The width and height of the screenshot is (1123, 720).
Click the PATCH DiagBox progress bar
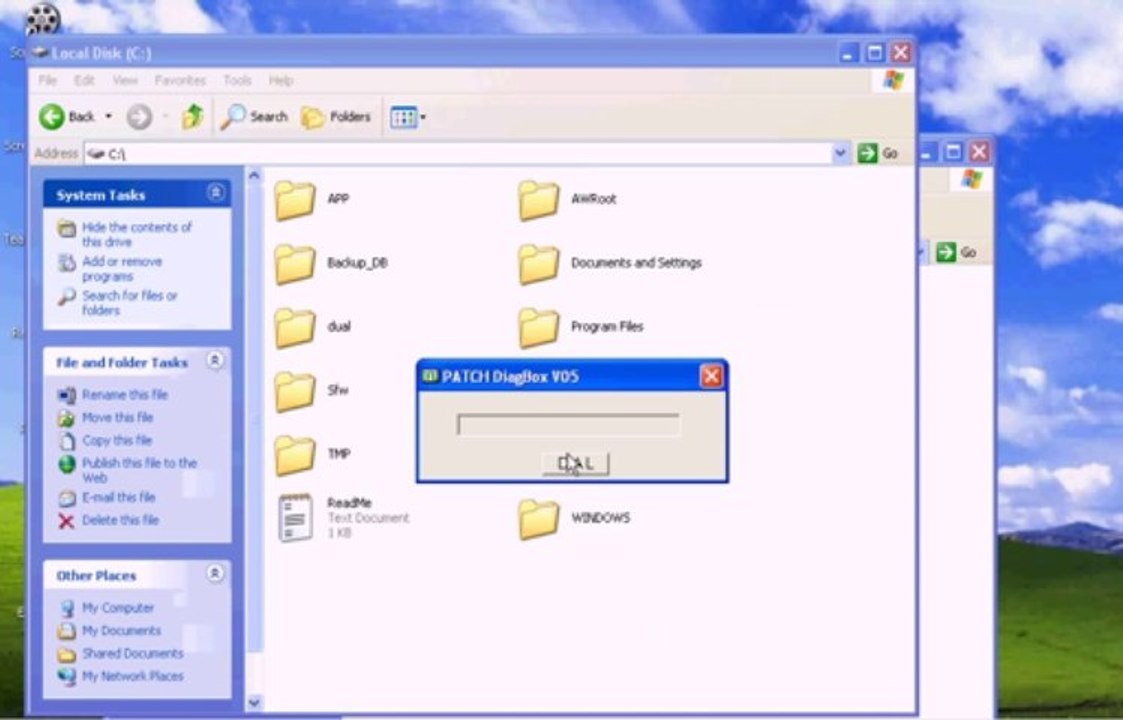click(569, 425)
